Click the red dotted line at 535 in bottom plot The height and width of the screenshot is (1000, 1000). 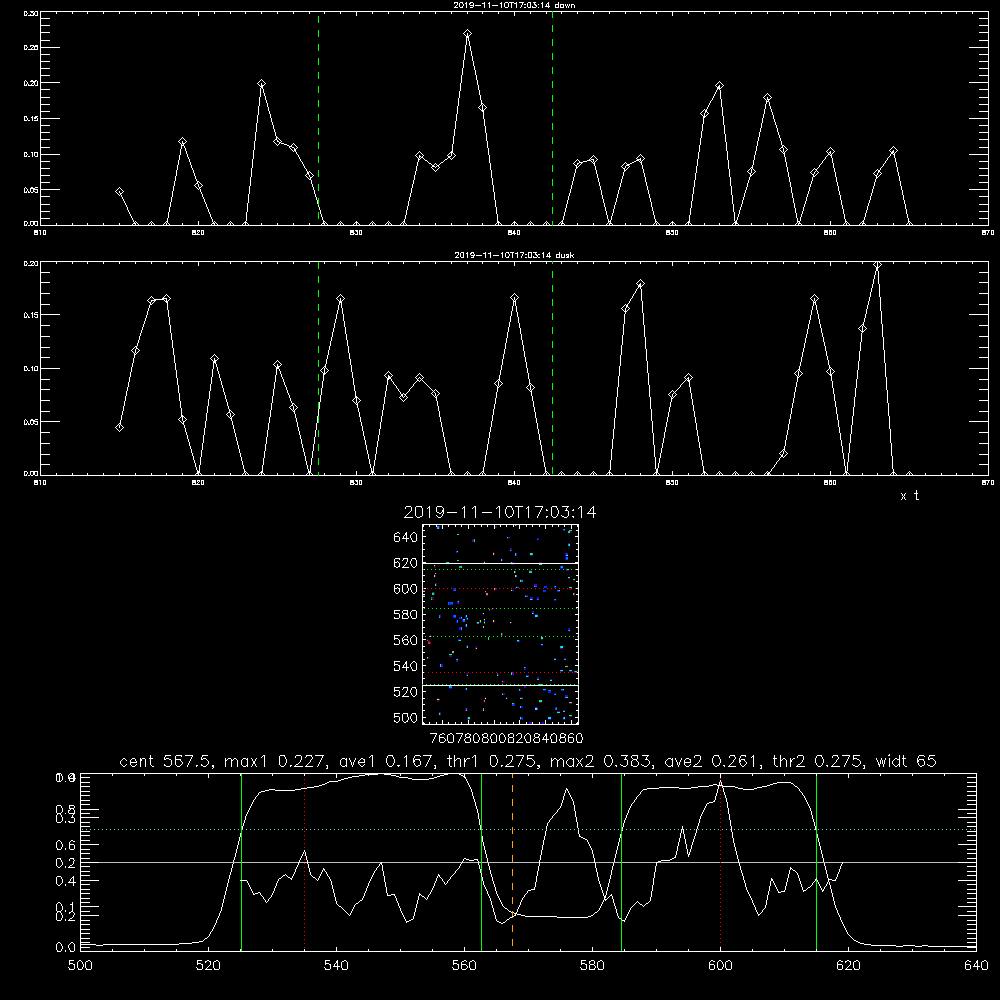(x=305, y=861)
